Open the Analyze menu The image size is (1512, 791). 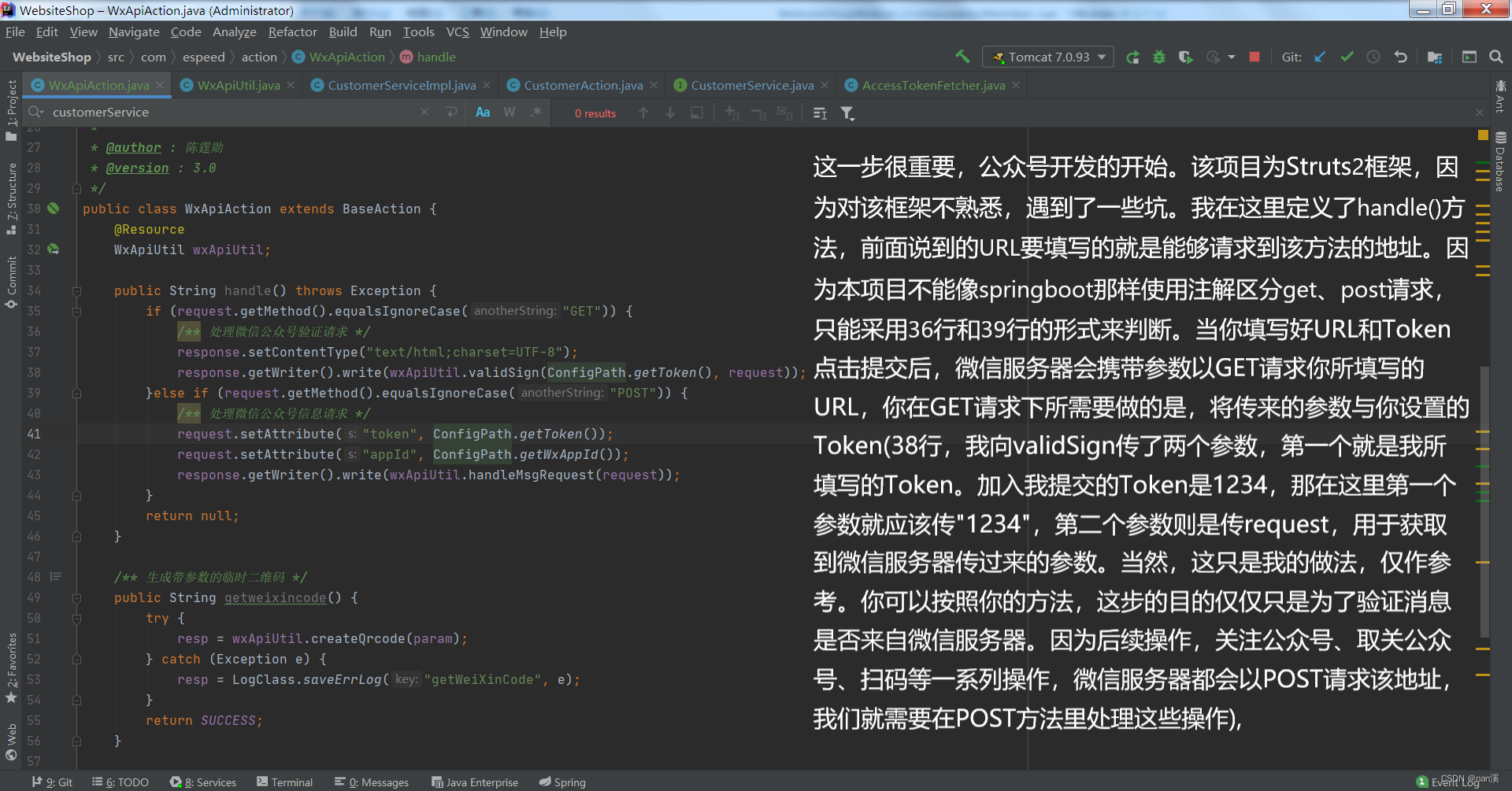pos(235,32)
